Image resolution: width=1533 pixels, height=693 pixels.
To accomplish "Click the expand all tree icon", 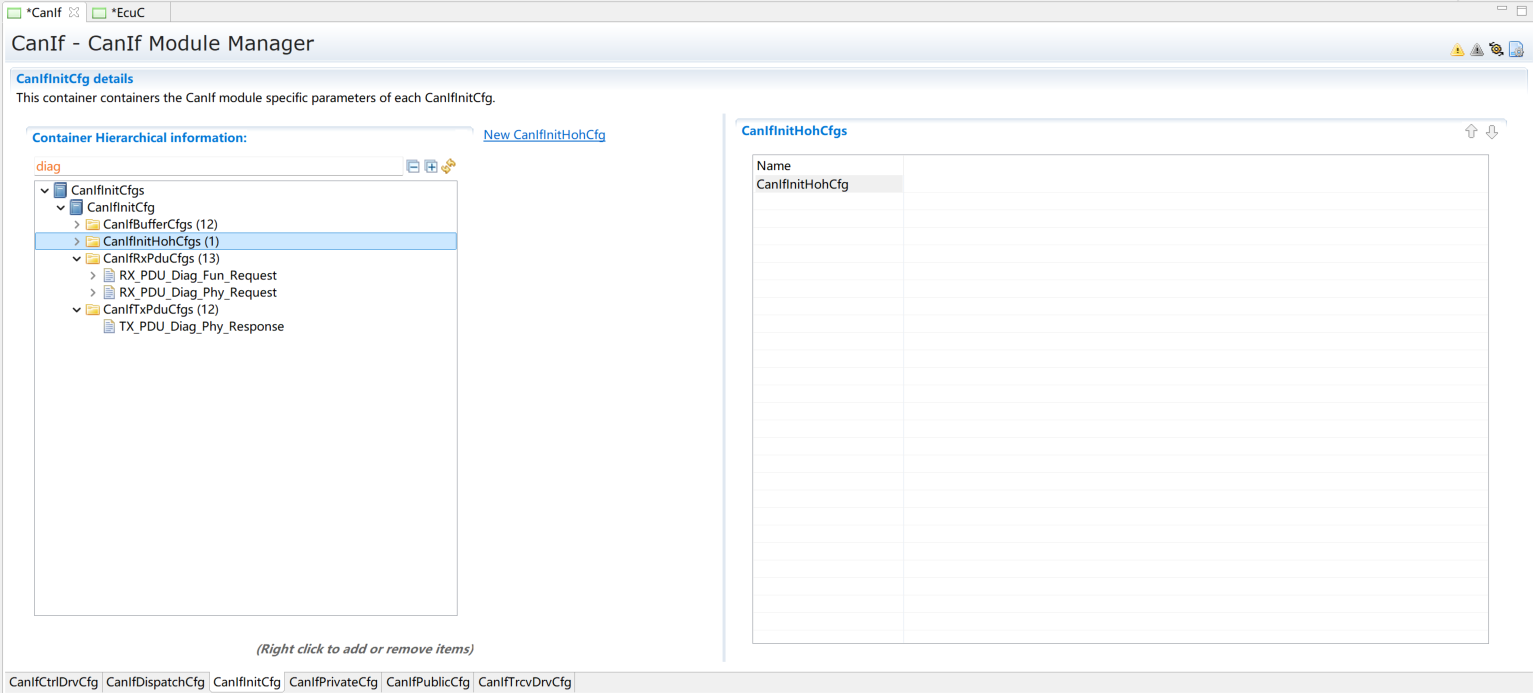I will 431,167.
